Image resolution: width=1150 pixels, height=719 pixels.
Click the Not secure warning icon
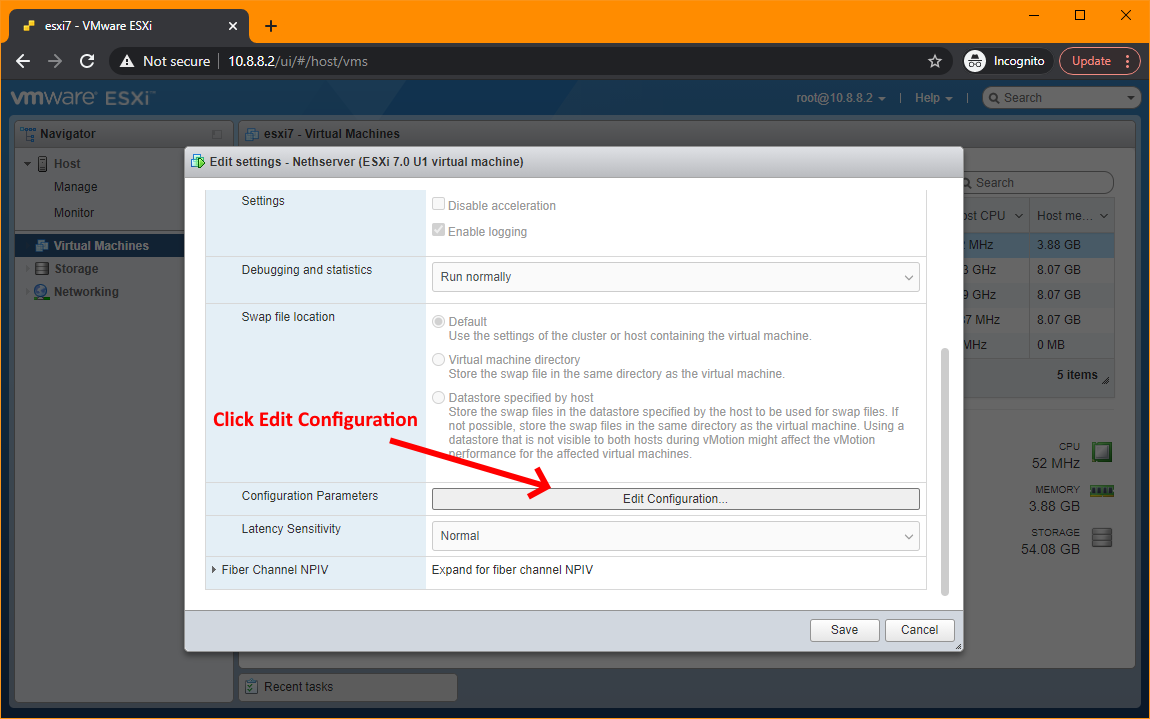(x=127, y=61)
